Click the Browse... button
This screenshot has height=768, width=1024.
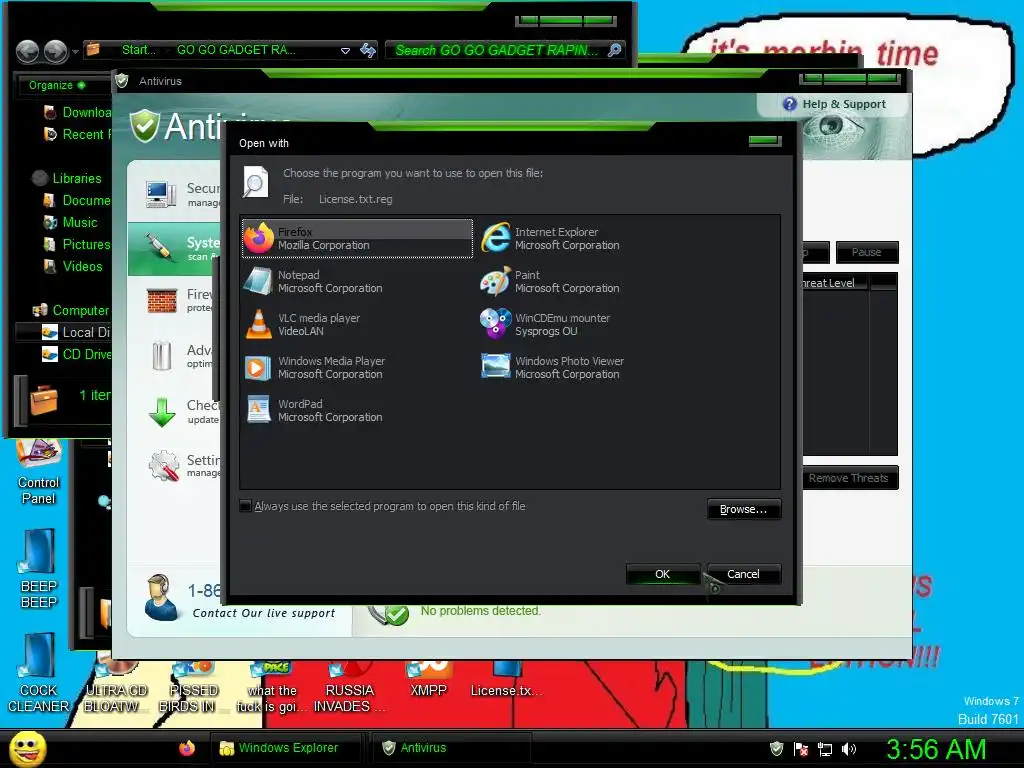744,509
